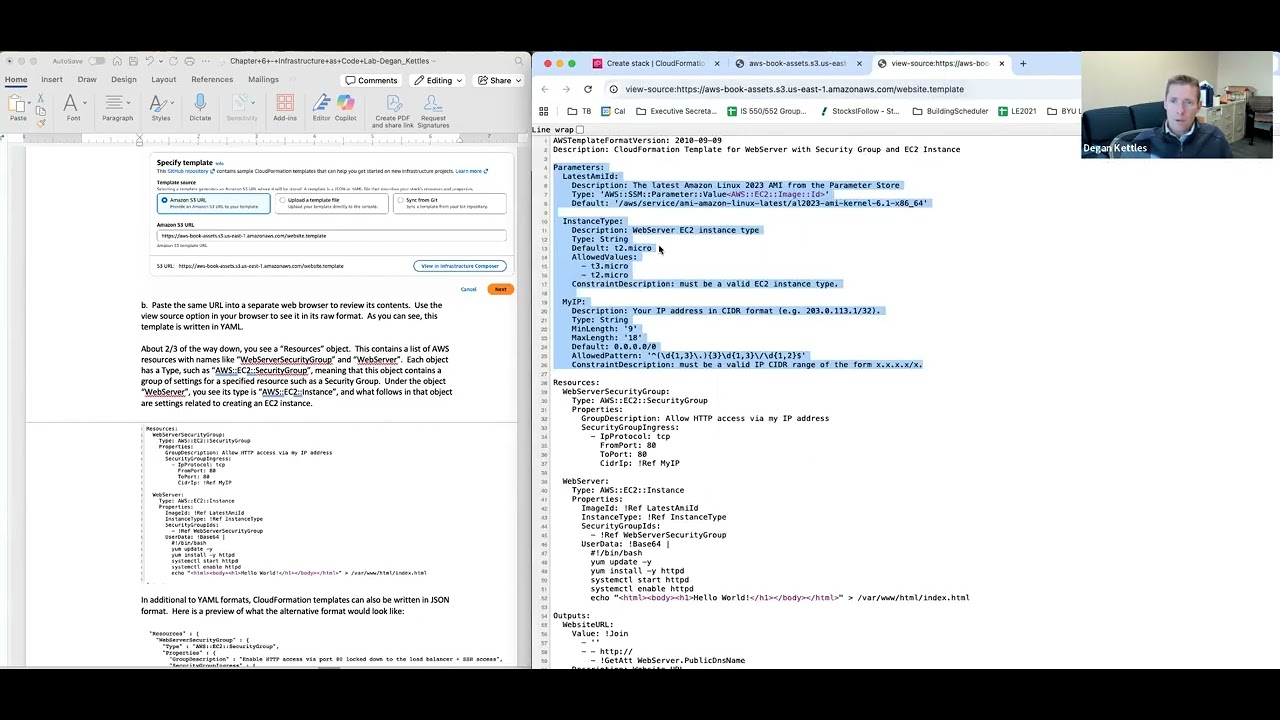Go back in the browser
Image resolution: width=1280 pixels, height=720 pixels.
(545, 89)
